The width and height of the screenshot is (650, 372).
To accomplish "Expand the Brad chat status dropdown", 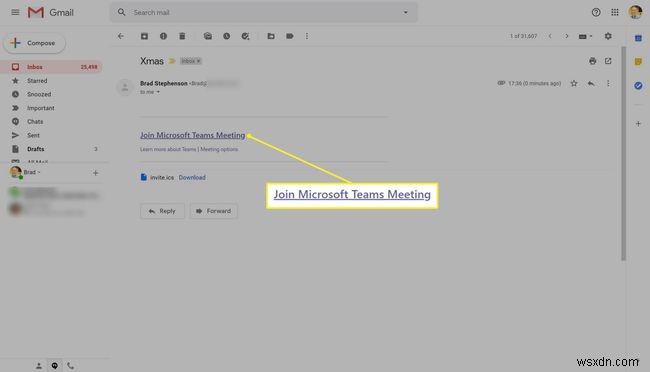I will (39, 172).
